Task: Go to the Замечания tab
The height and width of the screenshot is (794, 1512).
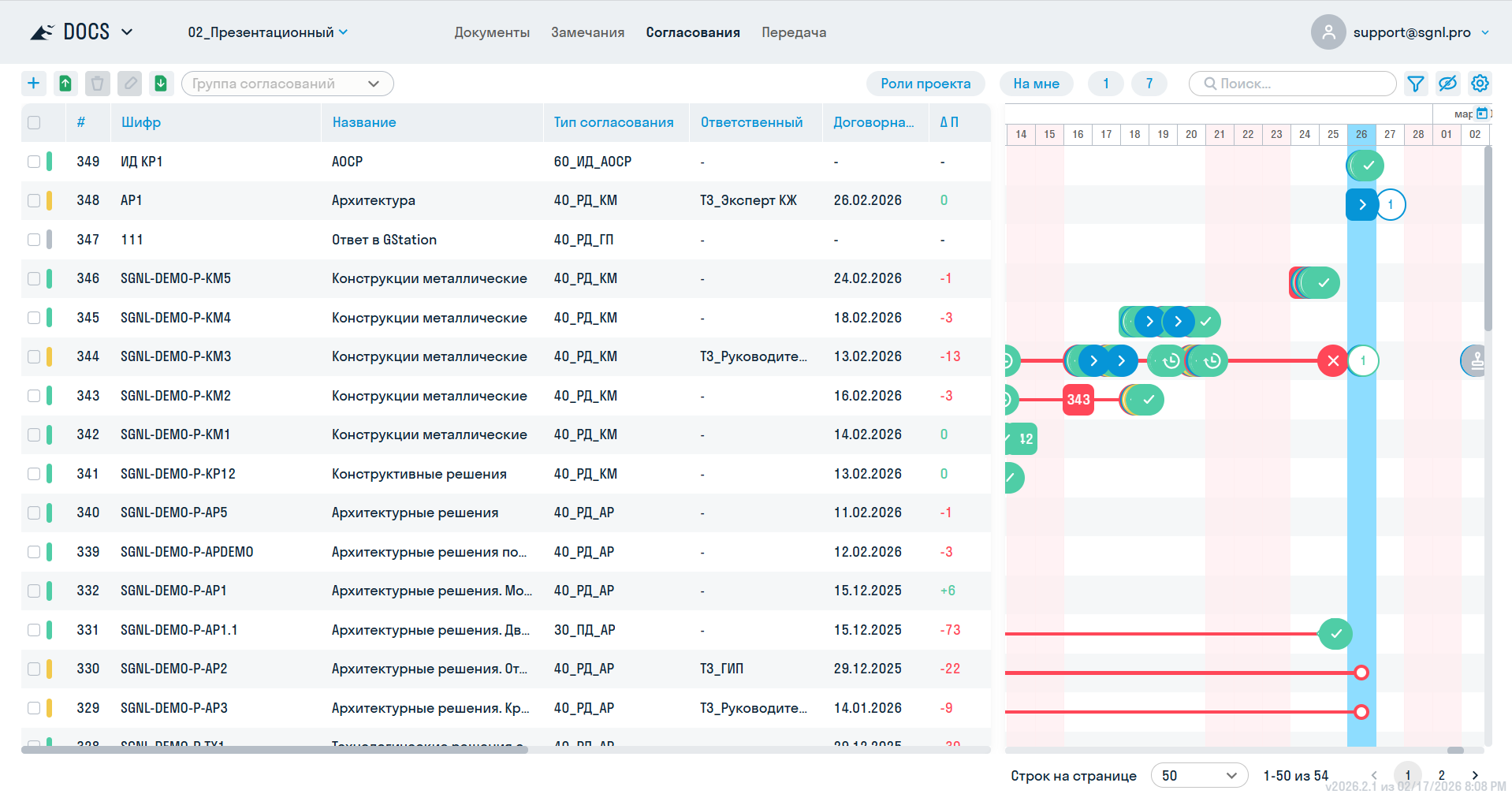Action: 587,32
